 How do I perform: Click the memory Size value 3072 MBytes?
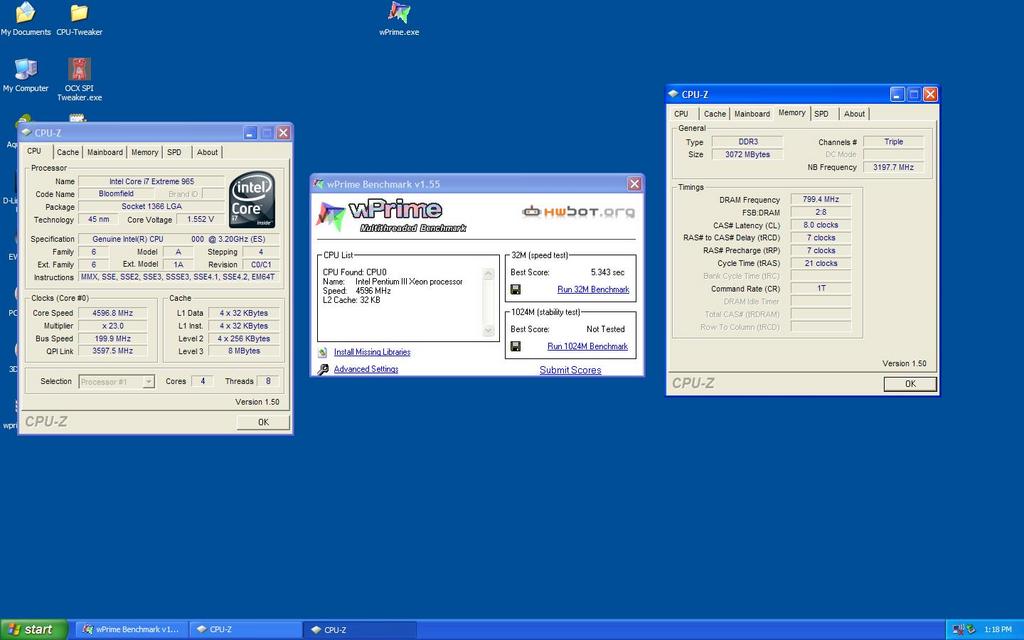[x=748, y=155]
